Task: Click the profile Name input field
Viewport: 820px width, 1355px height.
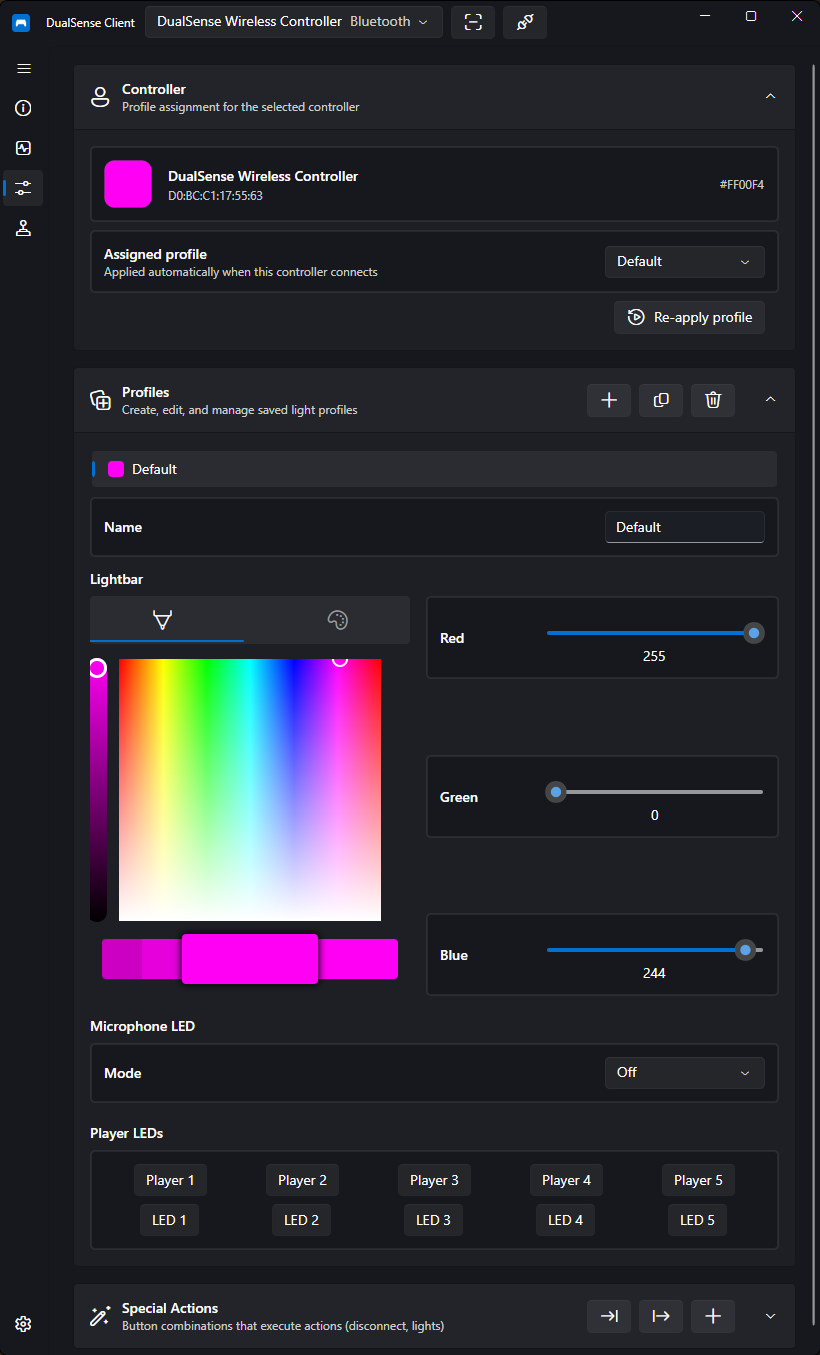Action: (685, 527)
